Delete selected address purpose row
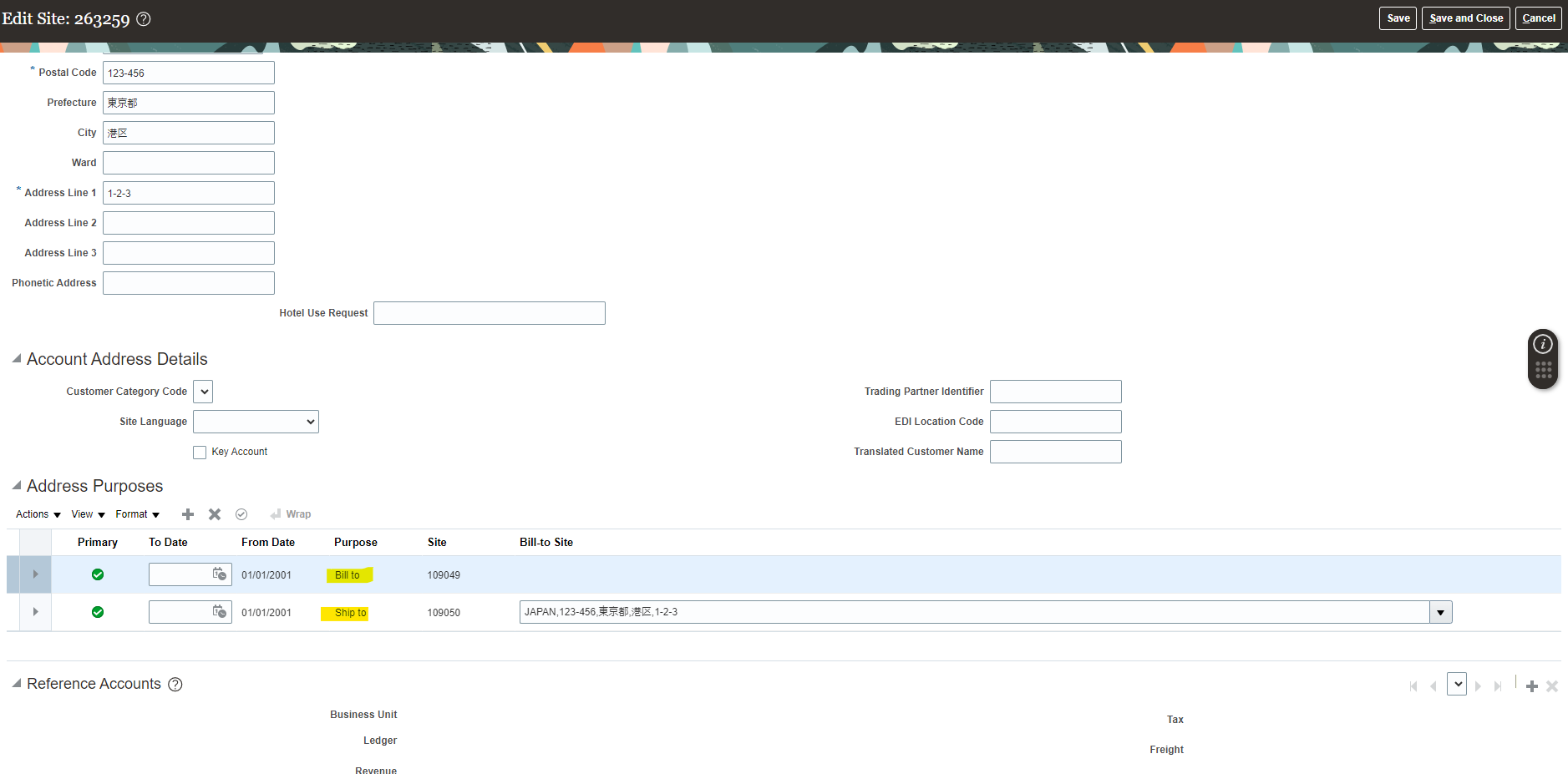This screenshot has width=1568, height=774. tap(215, 514)
